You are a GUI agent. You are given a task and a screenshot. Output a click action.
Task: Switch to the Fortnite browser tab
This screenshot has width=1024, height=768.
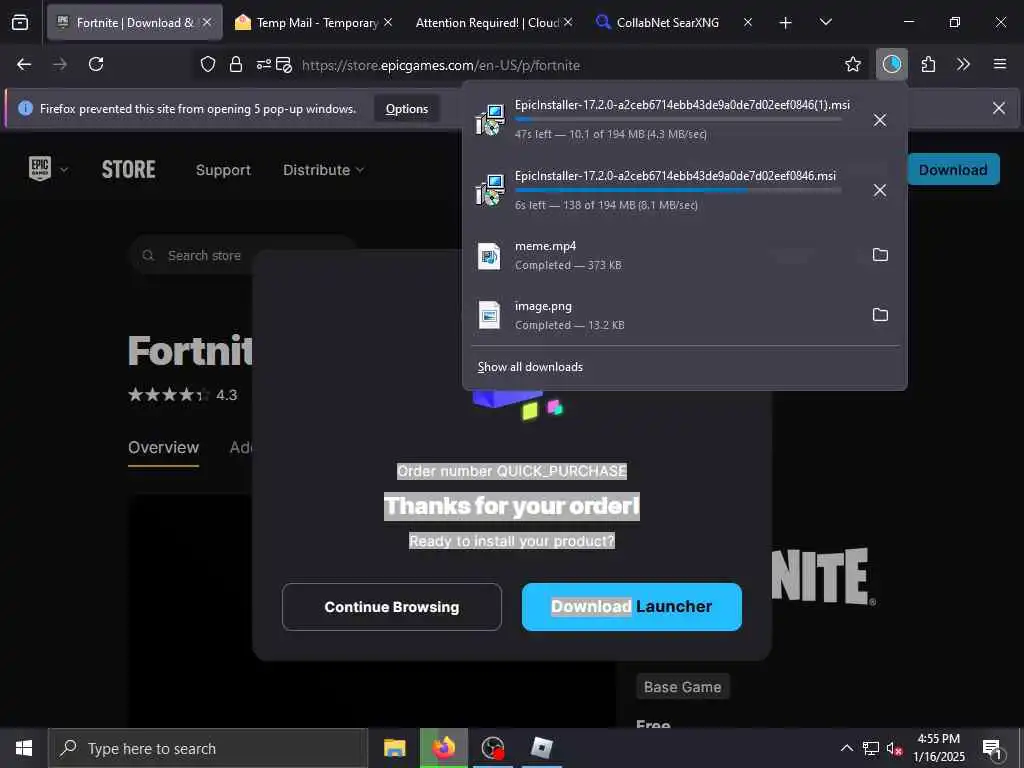(x=135, y=22)
